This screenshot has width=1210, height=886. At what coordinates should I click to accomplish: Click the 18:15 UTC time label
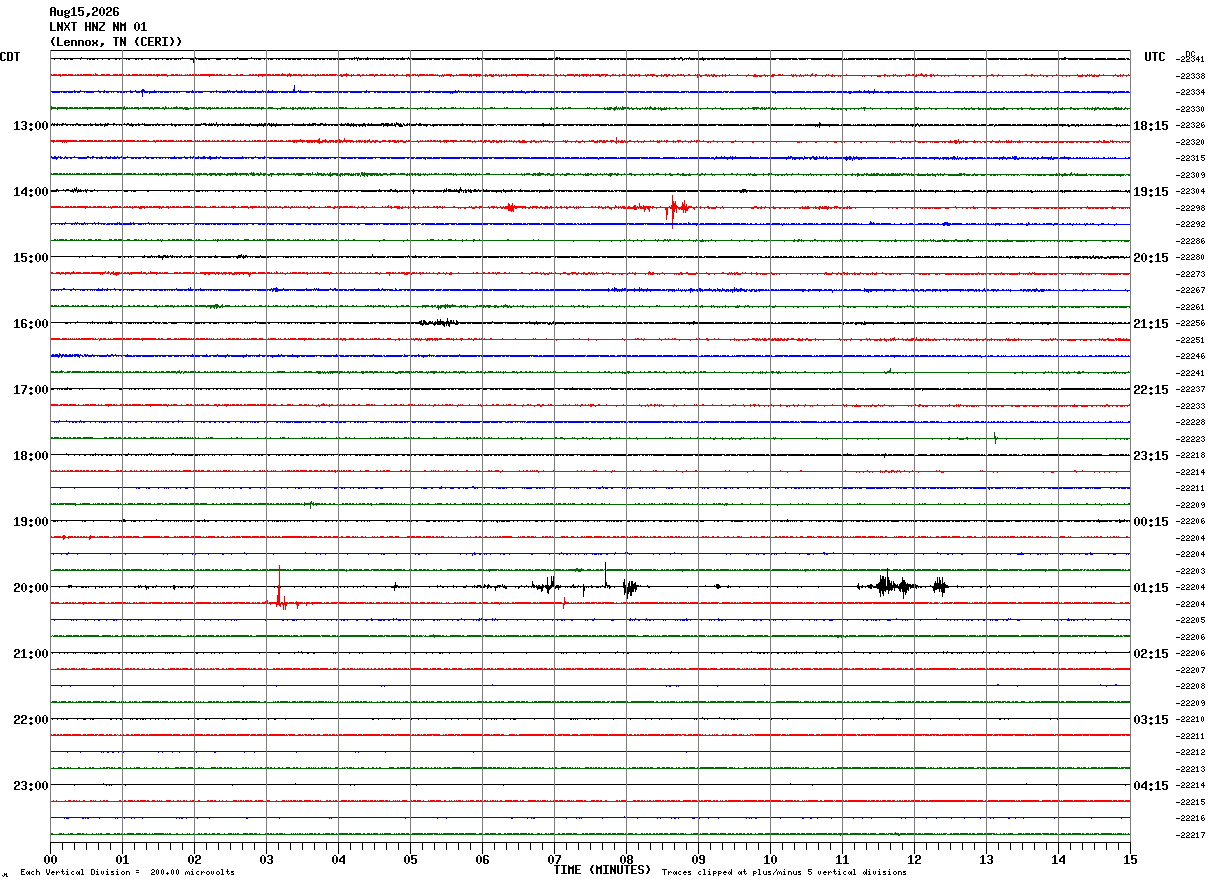1151,126
